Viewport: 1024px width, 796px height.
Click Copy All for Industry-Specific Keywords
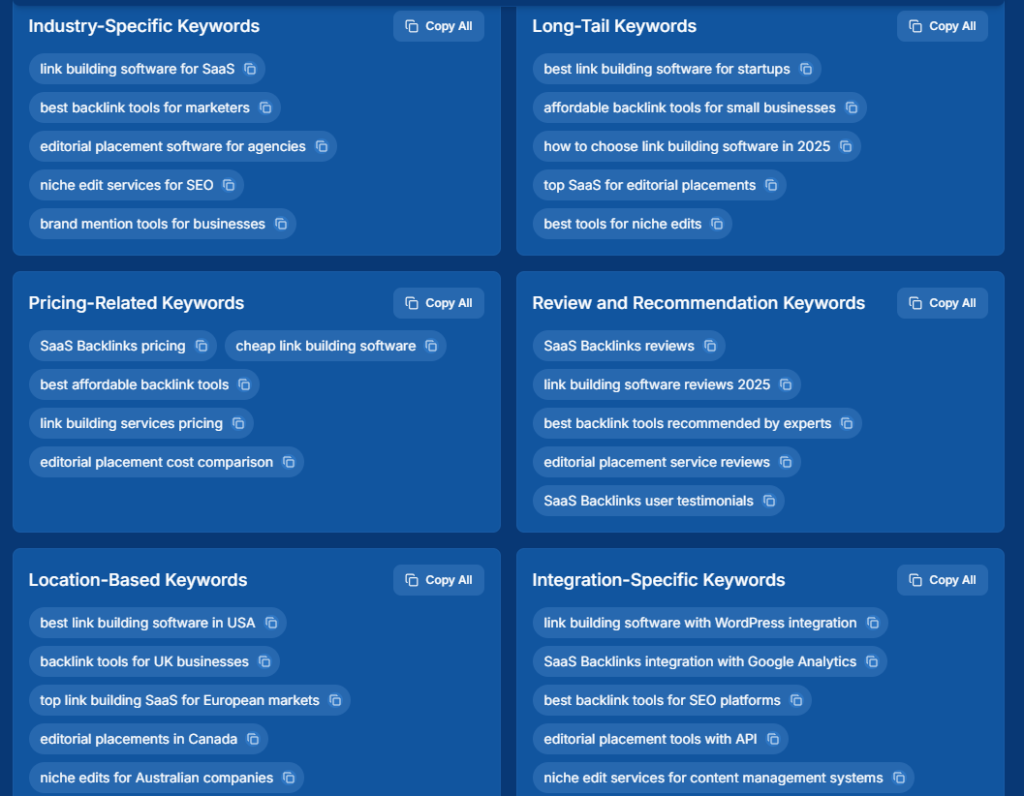(438, 26)
